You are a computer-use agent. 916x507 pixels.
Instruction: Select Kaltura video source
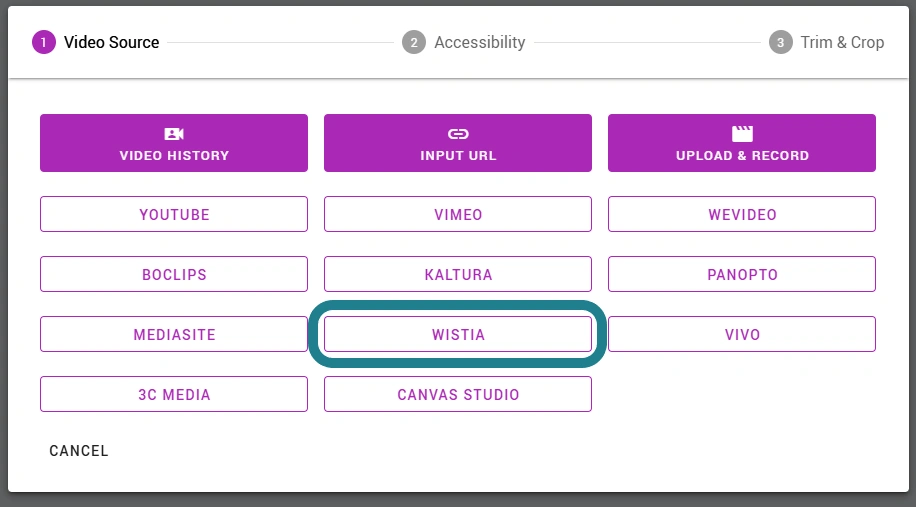click(458, 275)
